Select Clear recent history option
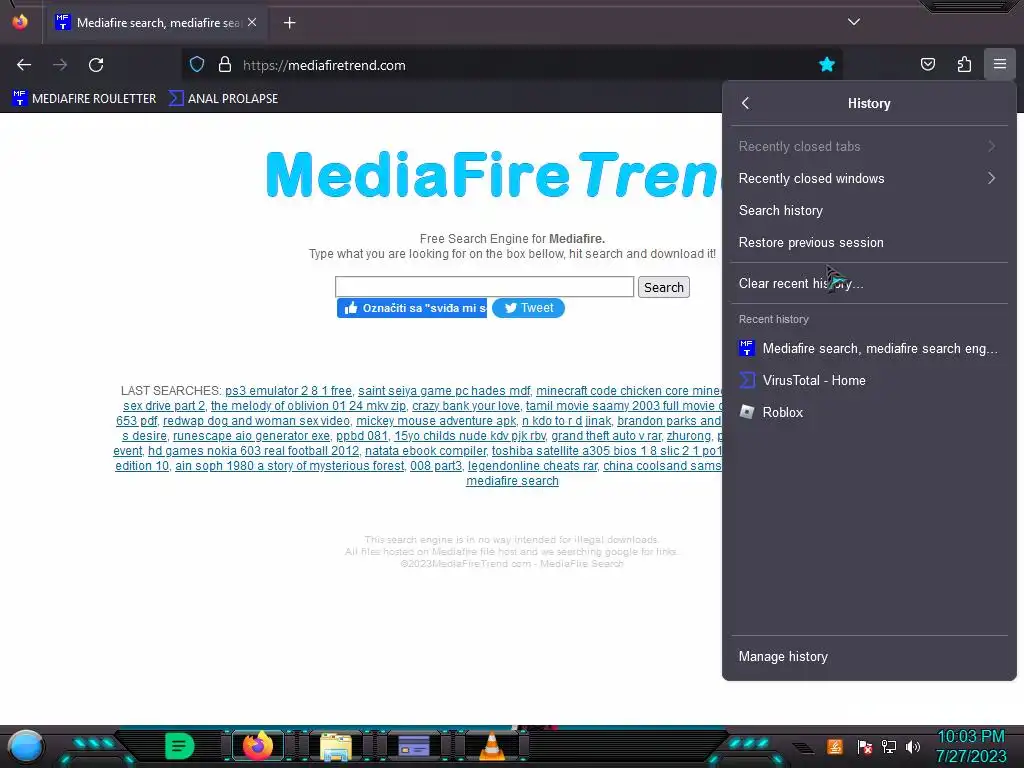Image resolution: width=1024 pixels, height=768 pixels. (869, 283)
